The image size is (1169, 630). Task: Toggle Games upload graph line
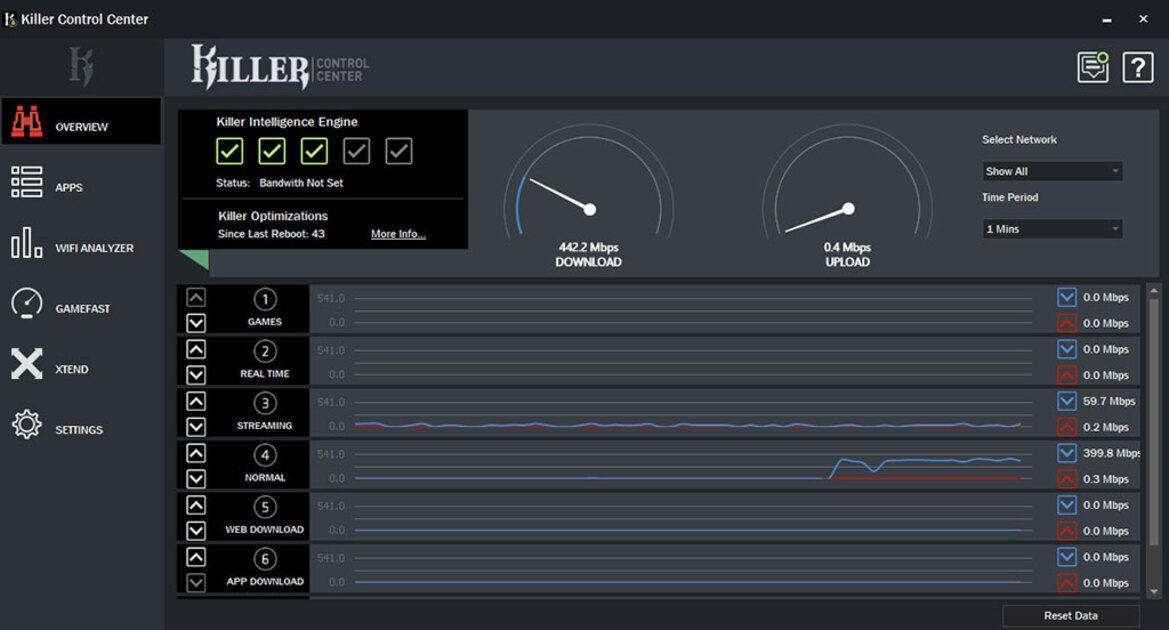1067,323
